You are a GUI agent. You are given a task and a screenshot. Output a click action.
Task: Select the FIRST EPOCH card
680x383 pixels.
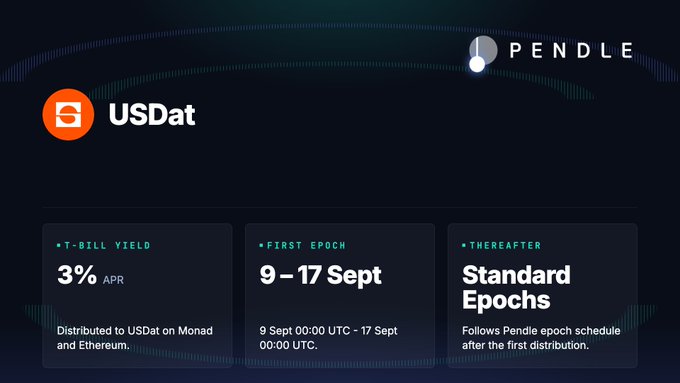pyautogui.click(x=340, y=295)
